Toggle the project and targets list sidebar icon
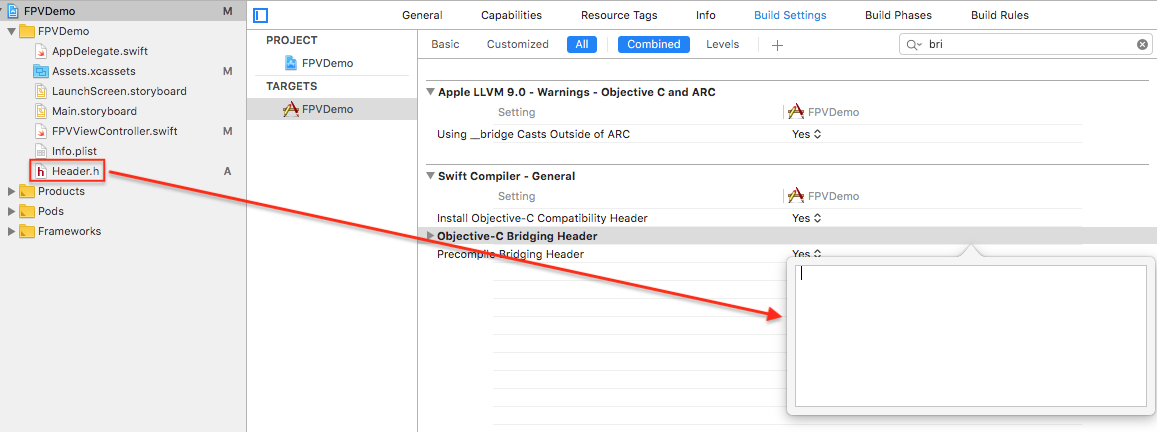 [x=260, y=16]
